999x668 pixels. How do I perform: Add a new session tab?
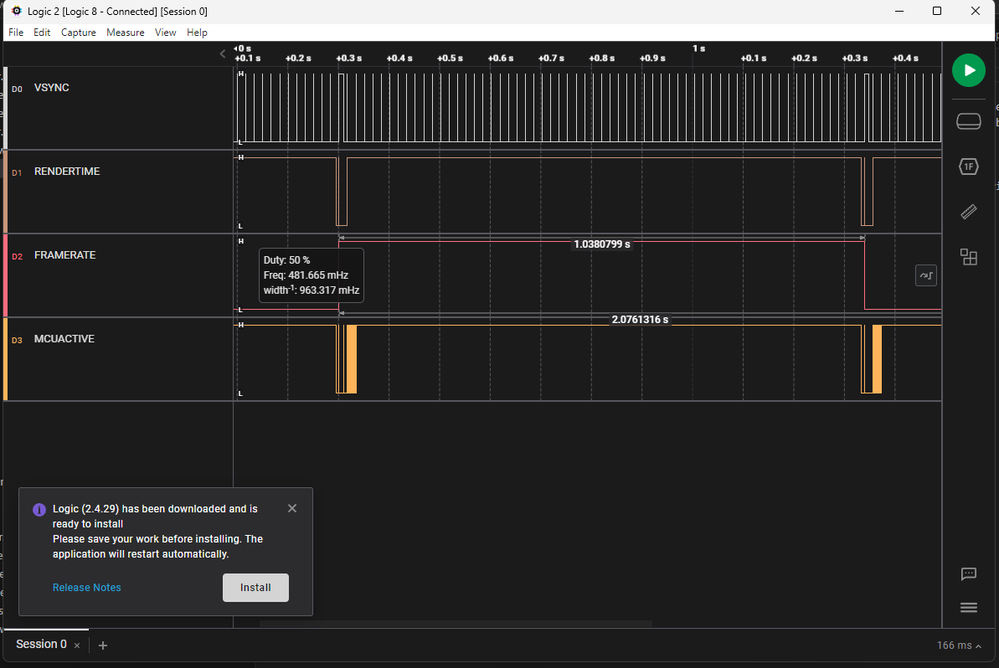pyautogui.click(x=103, y=646)
